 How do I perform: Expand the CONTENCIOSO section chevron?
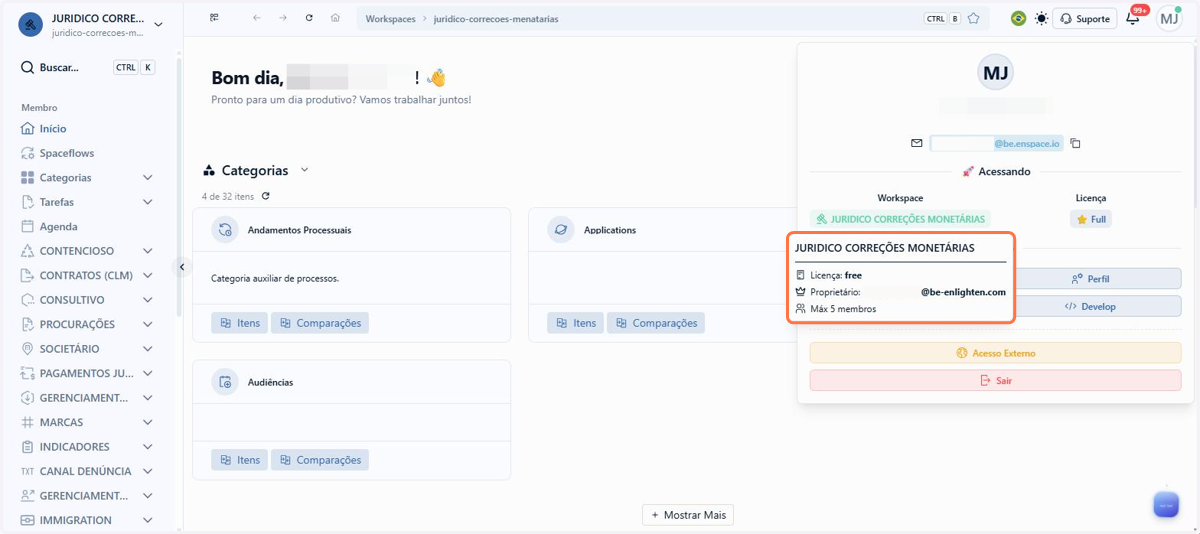tap(148, 251)
